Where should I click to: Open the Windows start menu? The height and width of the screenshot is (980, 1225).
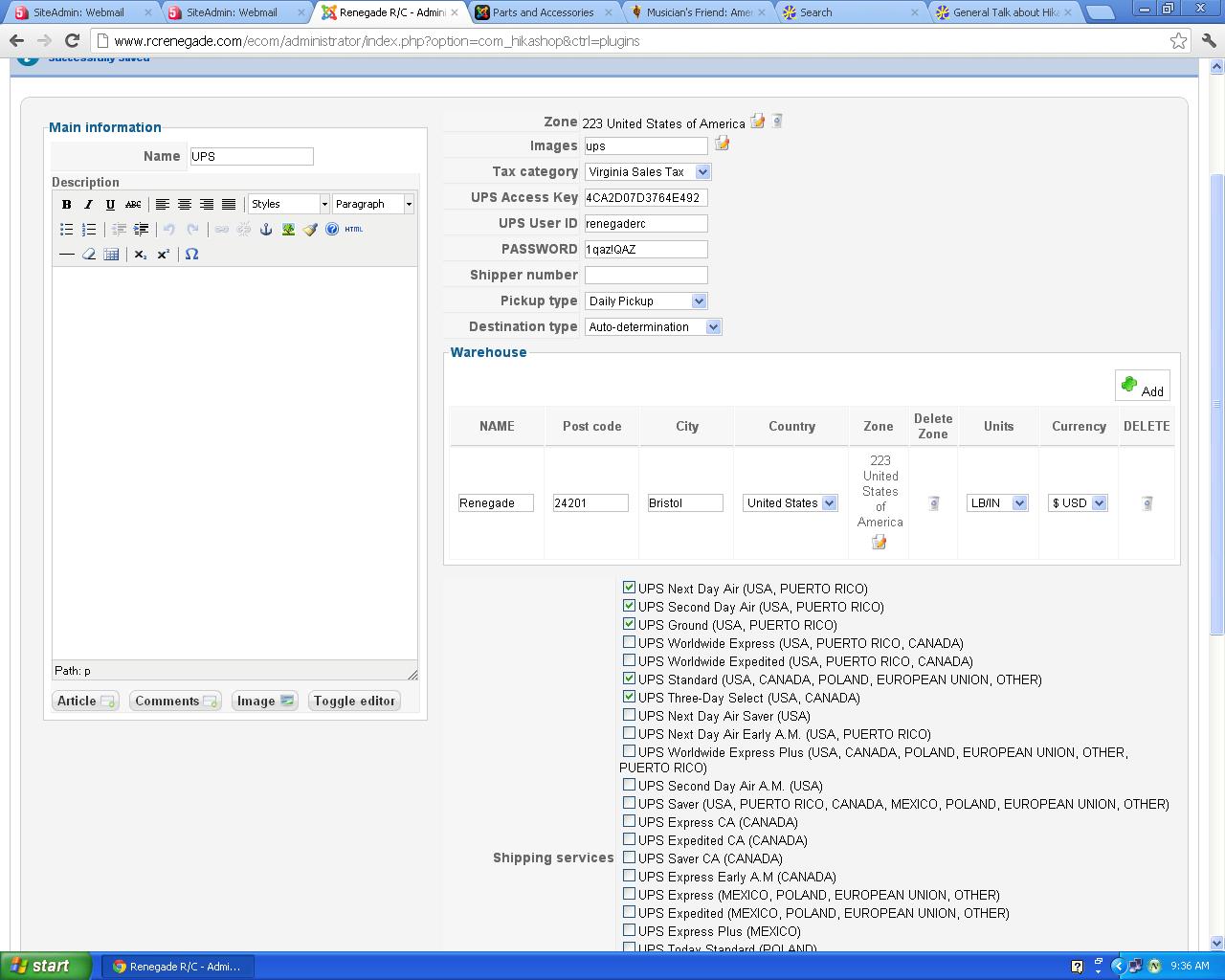click(46, 966)
